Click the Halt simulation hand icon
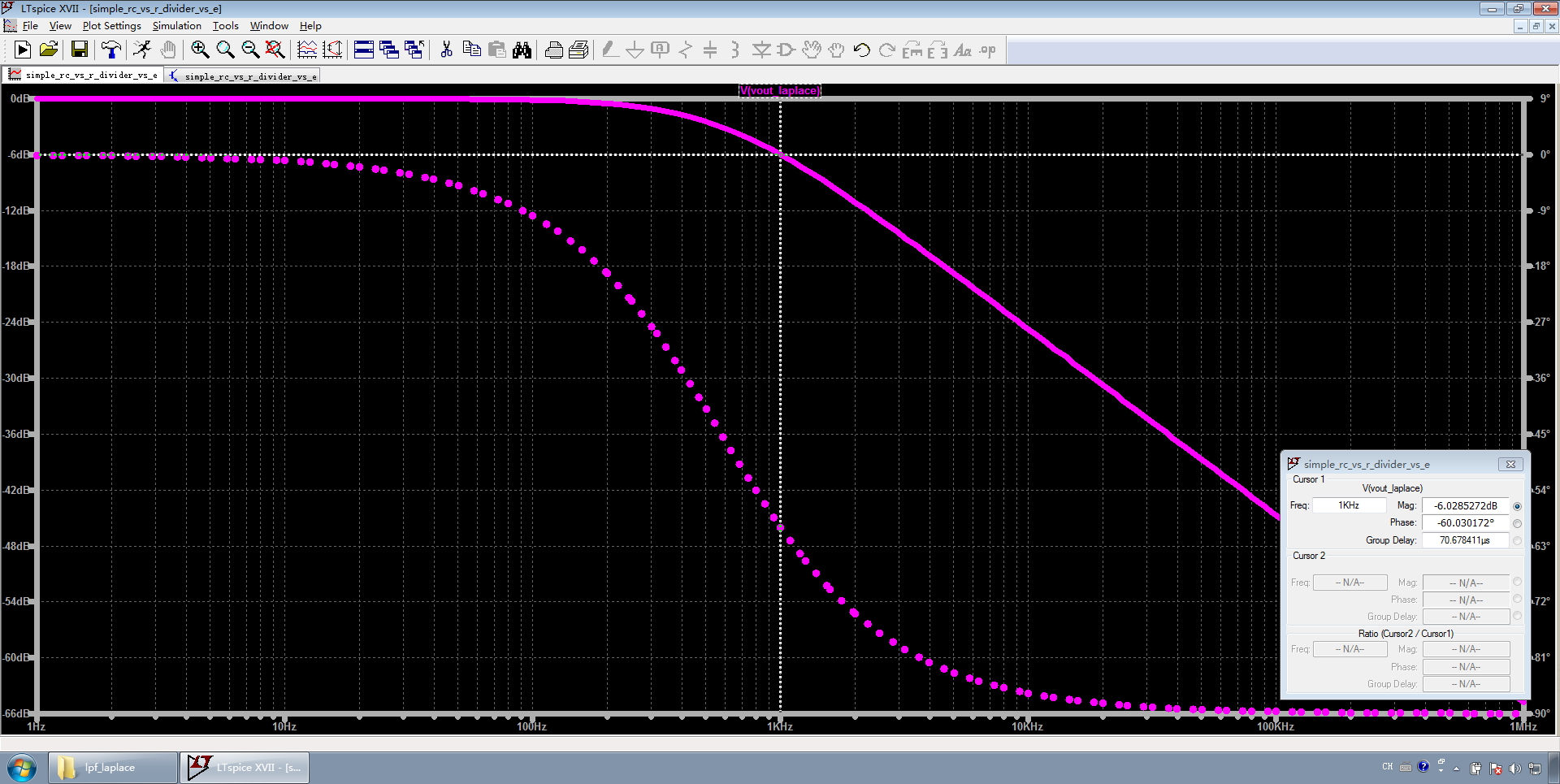 (x=168, y=50)
